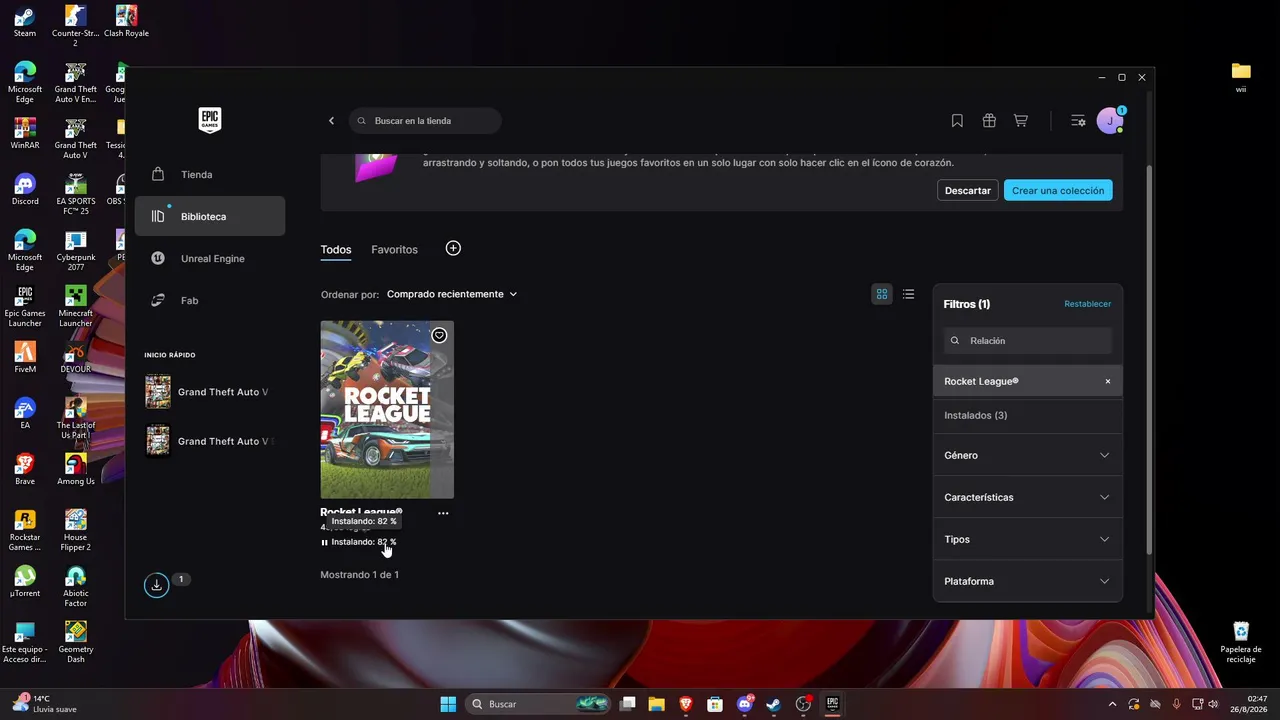The width and height of the screenshot is (1280, 720).
Task: Go back with the arrow beside the search box
Action: coord(332,121)
